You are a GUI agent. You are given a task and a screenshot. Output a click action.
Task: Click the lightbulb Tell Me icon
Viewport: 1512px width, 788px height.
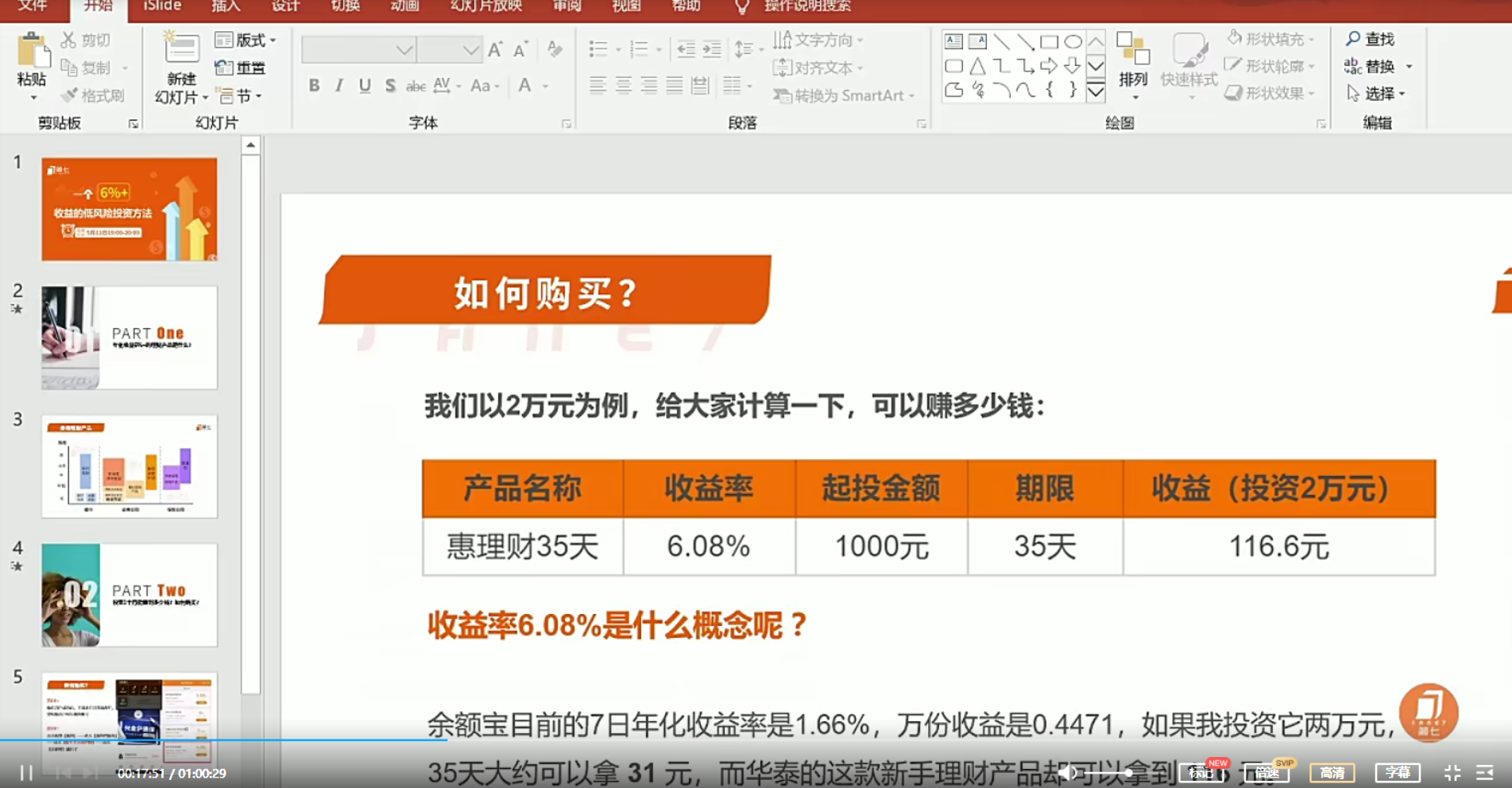coord(741,7)
